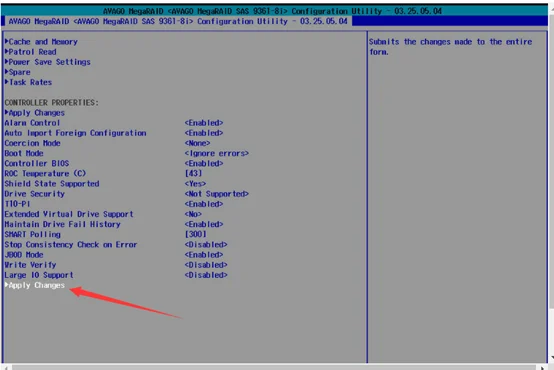Screen dimensions: 554x370
Task: Toggle Write Verify Disabled value
Action: [206, 265]
